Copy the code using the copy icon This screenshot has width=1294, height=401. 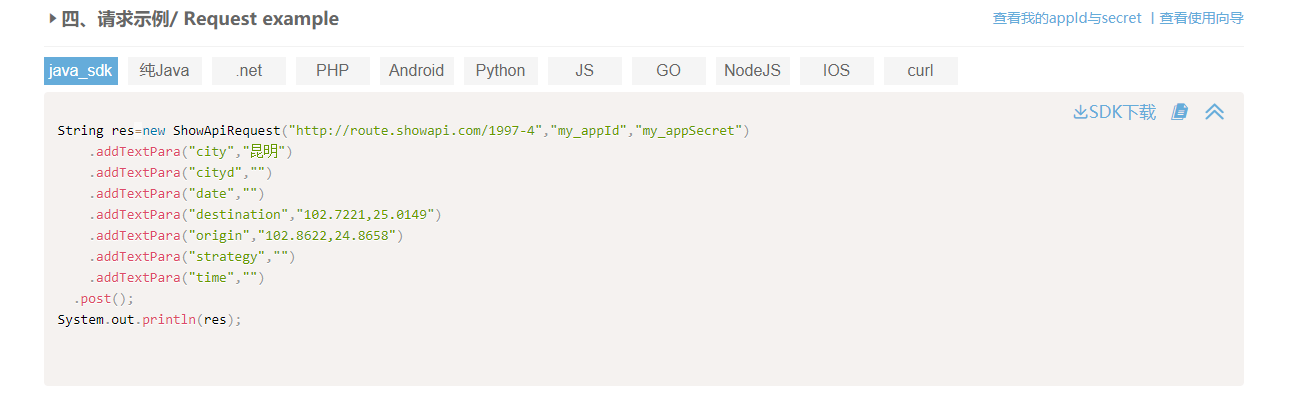click(1180, 112)
